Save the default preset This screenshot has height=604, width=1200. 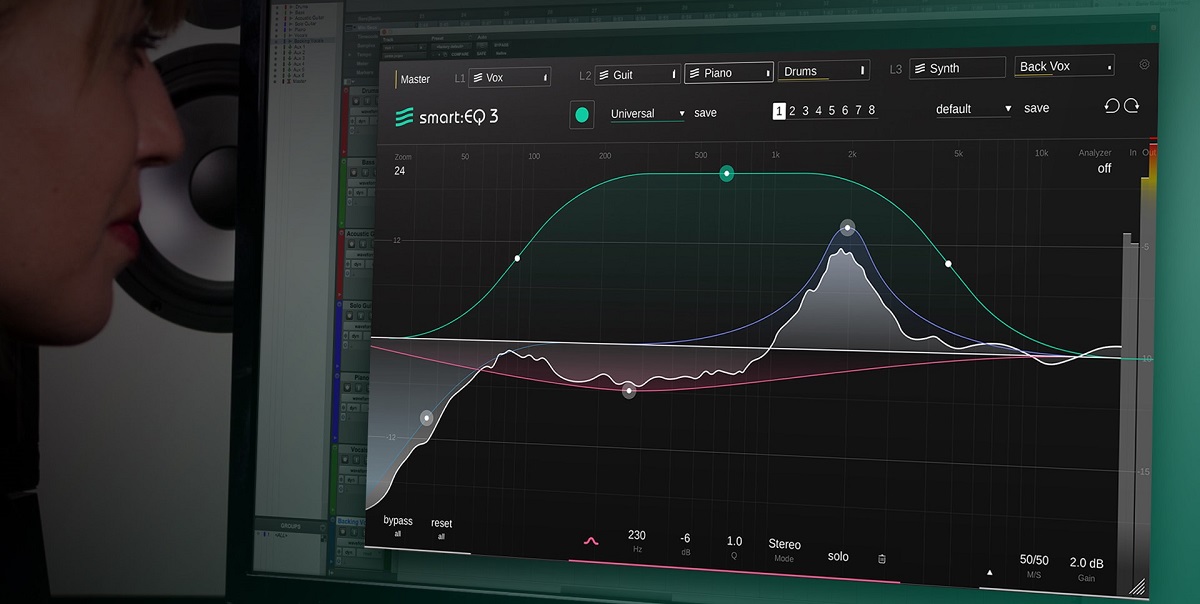[1037, 108]
